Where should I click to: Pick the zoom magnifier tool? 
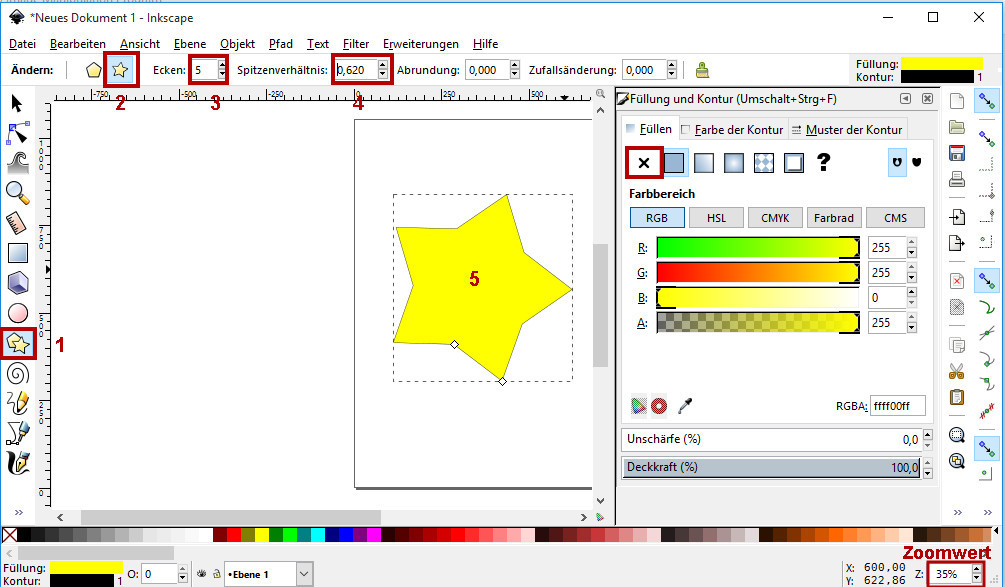point(18,192)
